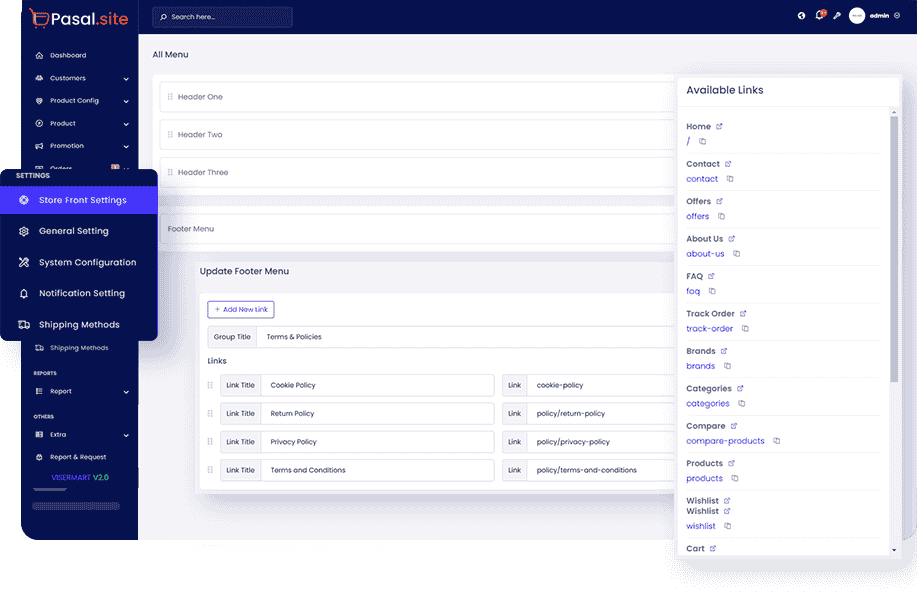Open Home link external icon
Image resolution: width=917 pixels, height=592 pixels.
click(719, 126)
